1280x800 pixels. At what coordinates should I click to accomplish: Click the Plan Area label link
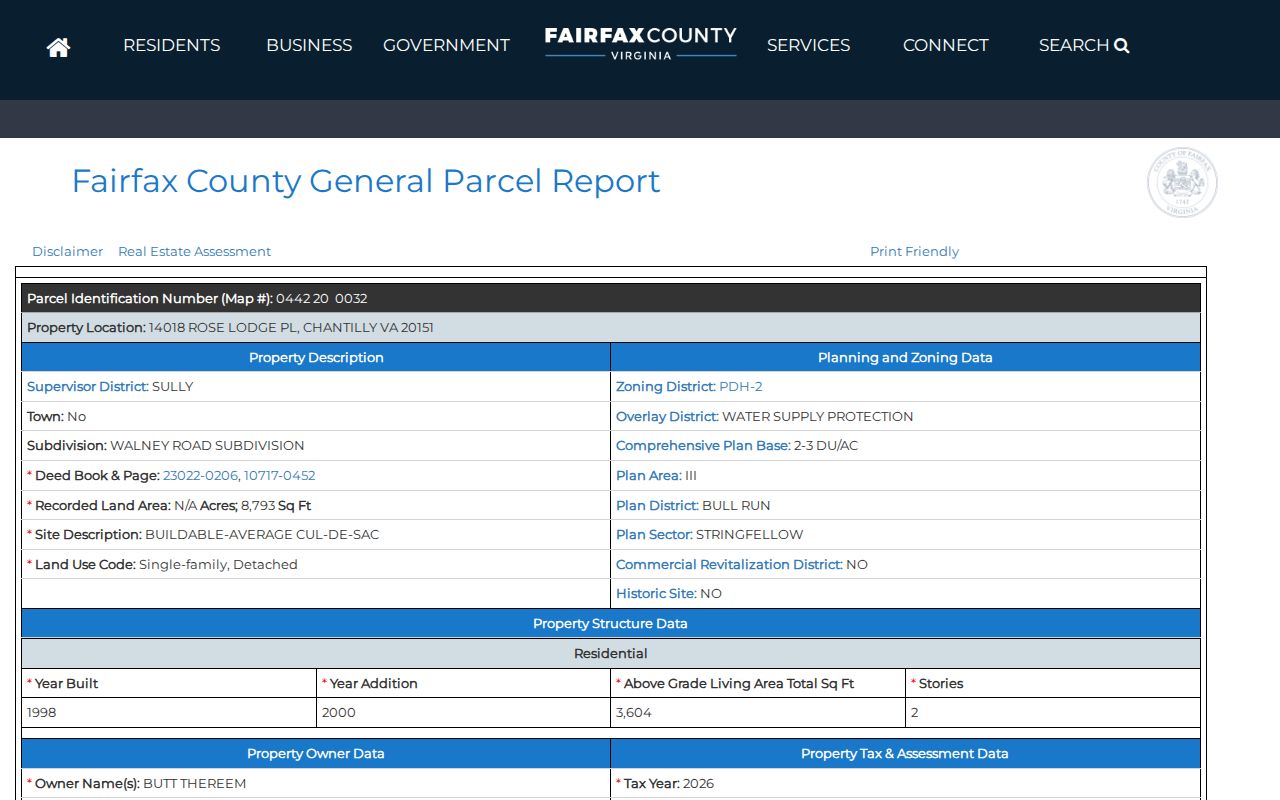(648, 476)
